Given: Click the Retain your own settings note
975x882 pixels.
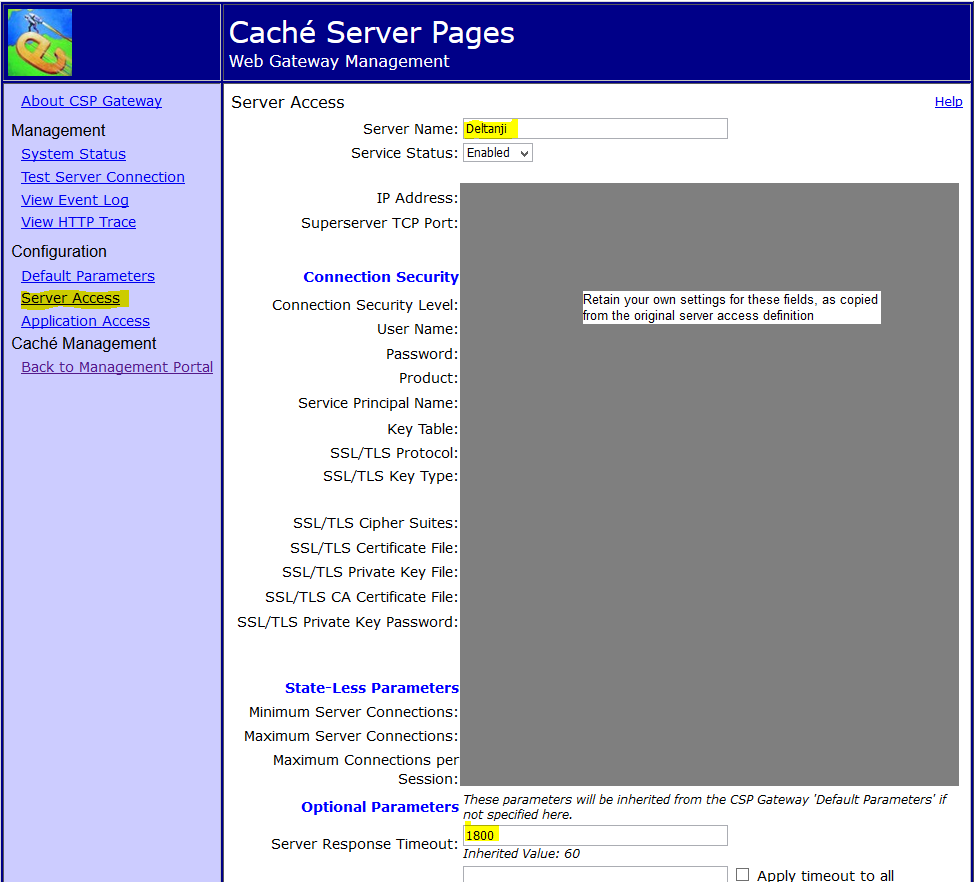Looking at the screenshot, I should (x=731, y=307).
